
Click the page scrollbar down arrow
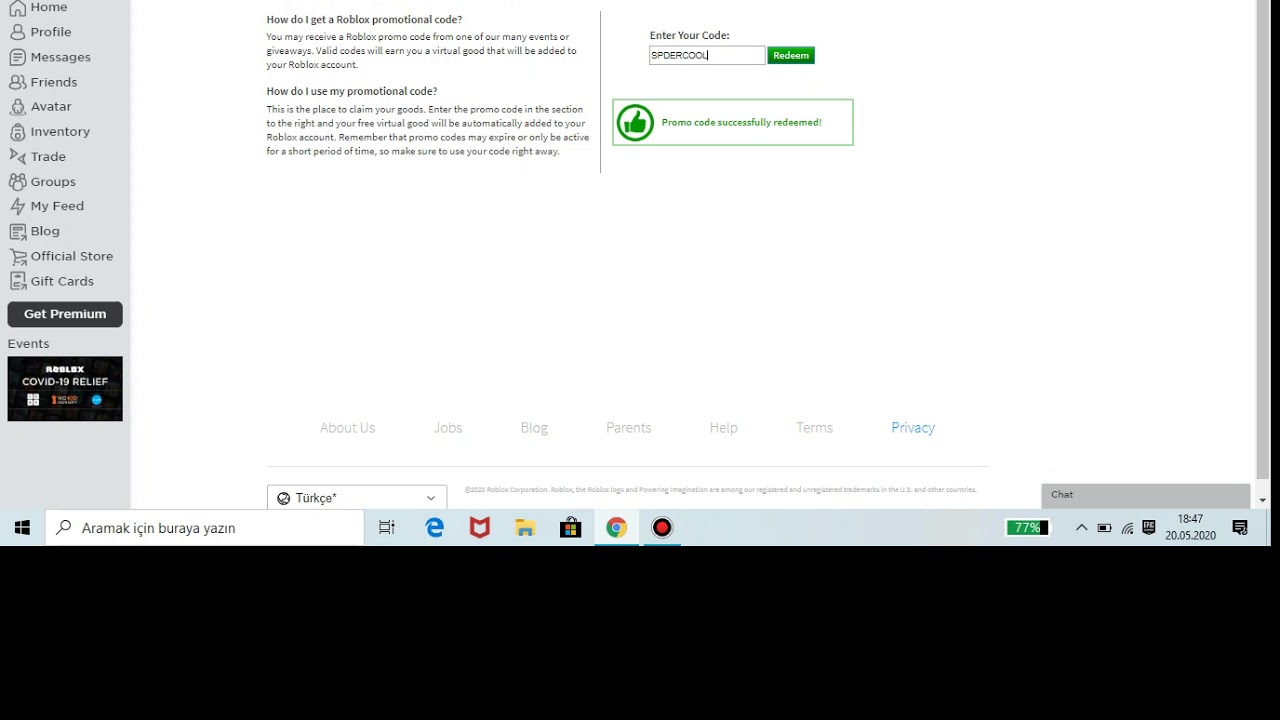[1263, 500]
